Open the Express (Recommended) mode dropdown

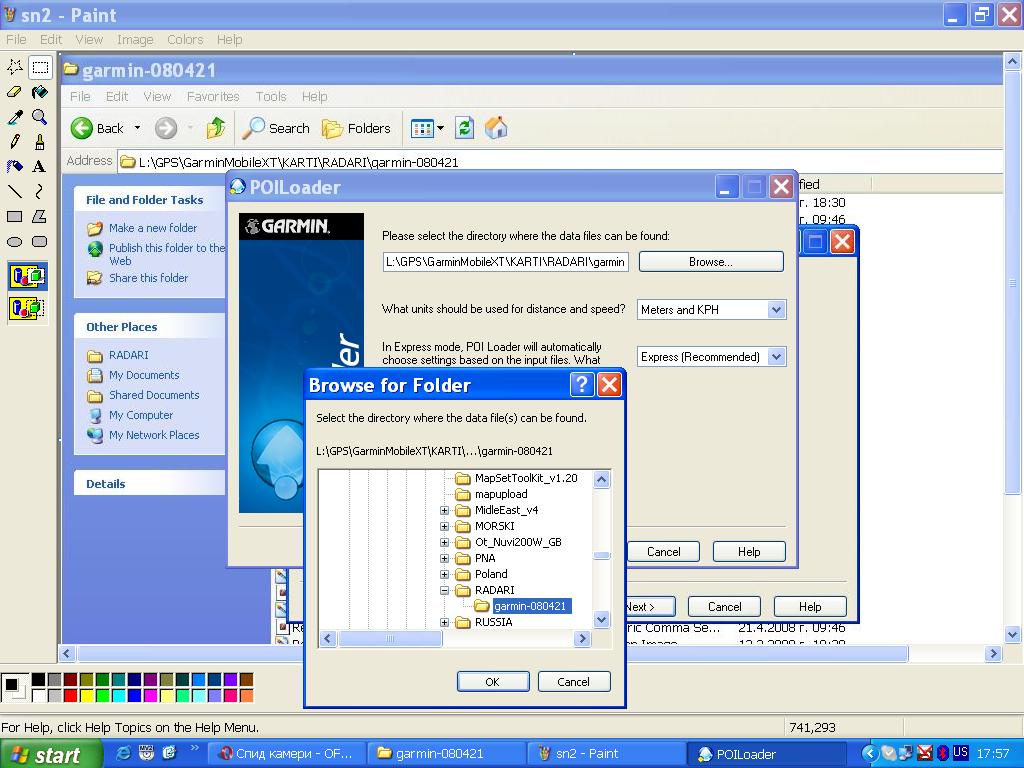(776, 357)
